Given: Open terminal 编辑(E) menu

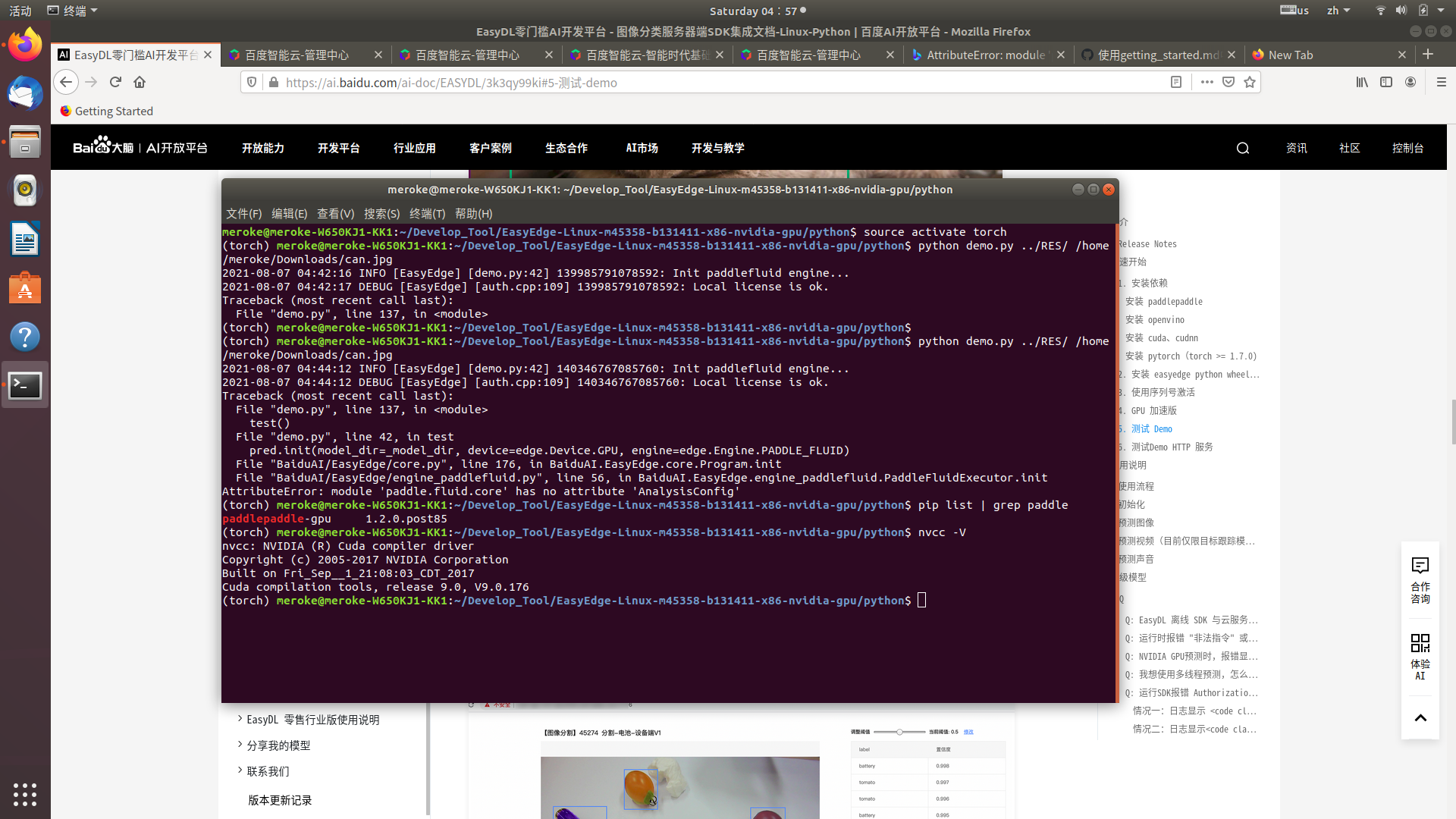Looking at the screenshot, I should (x=289, y=214).
